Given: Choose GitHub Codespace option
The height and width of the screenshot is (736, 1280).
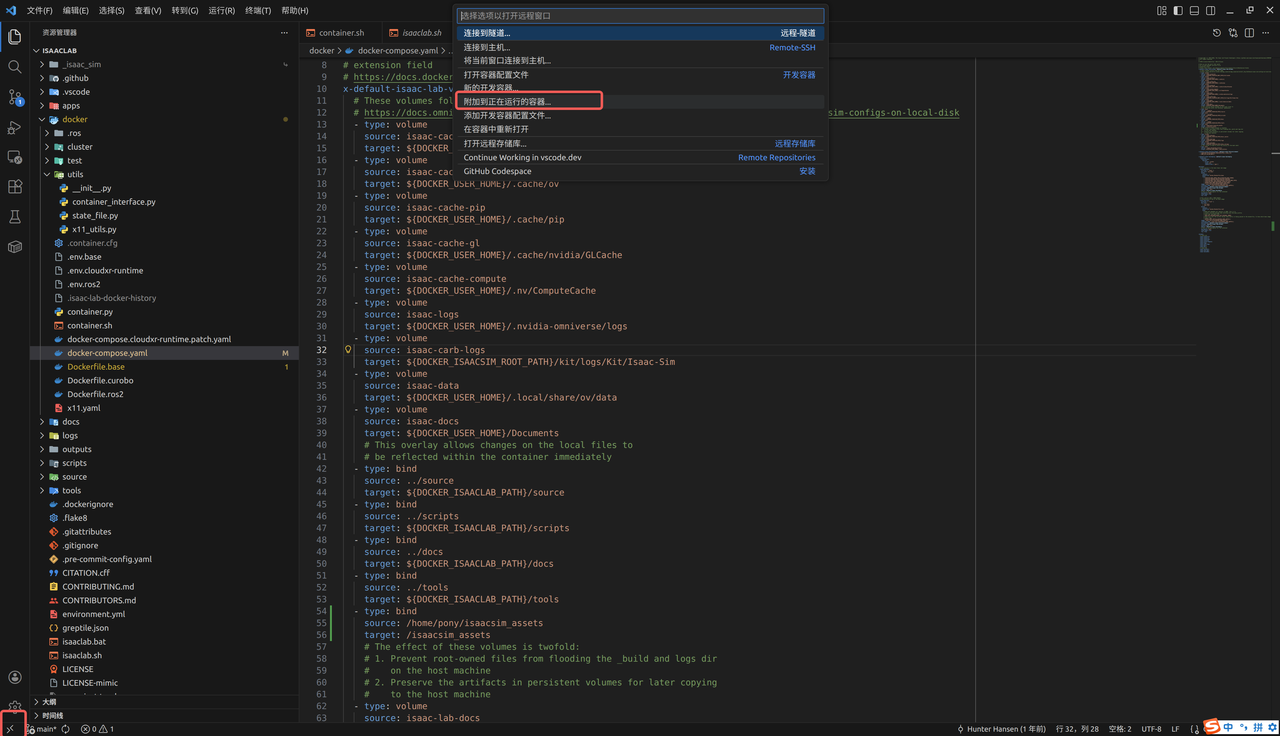Looking at the screenshot, I should [640, 171].
